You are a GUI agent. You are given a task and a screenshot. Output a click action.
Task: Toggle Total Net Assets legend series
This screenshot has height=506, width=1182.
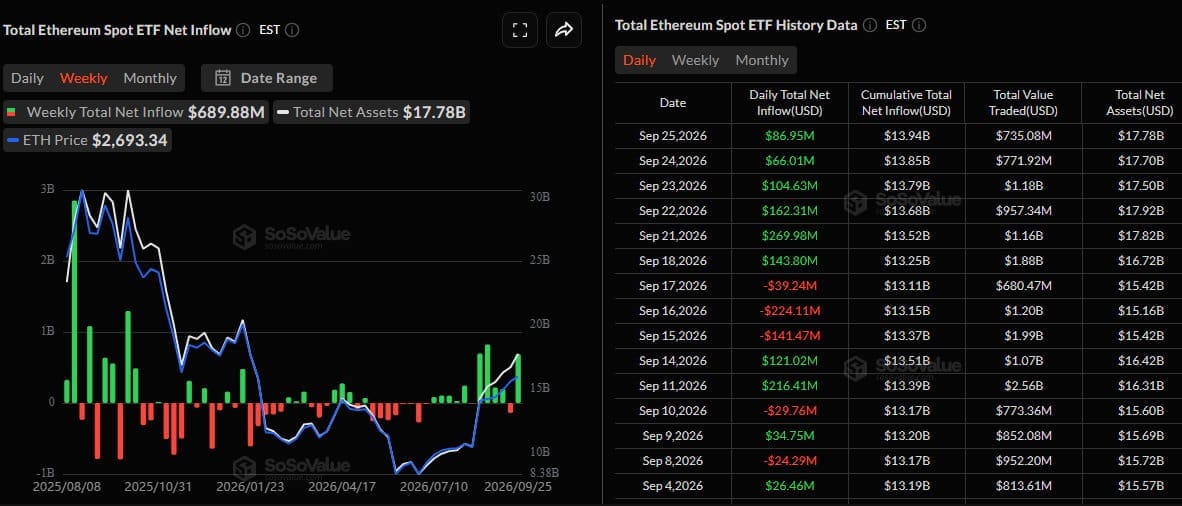point(371,112)
